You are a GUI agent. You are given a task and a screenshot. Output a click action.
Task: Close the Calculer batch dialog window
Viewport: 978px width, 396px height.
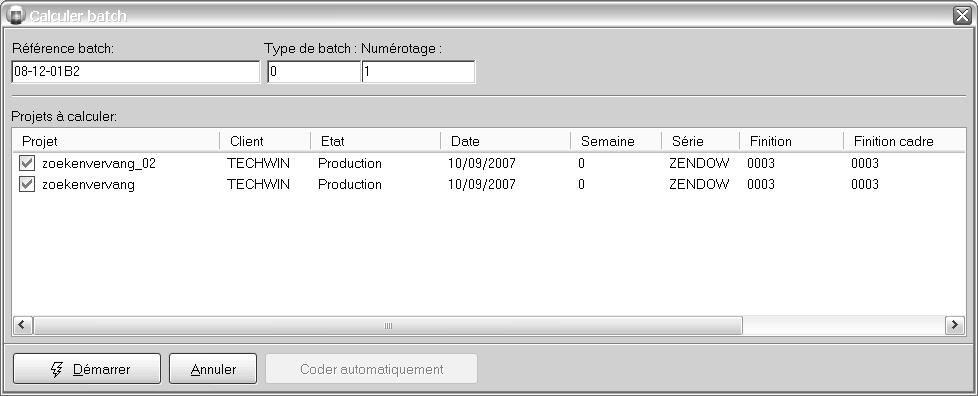pyautogui.click(x=962, y=16)
